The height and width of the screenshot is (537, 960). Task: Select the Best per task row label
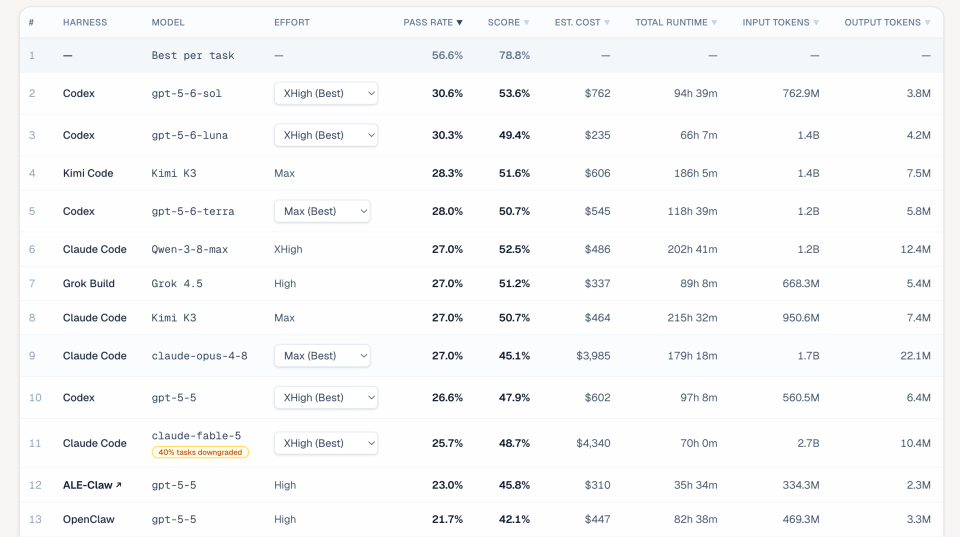[x=193, y=55]
